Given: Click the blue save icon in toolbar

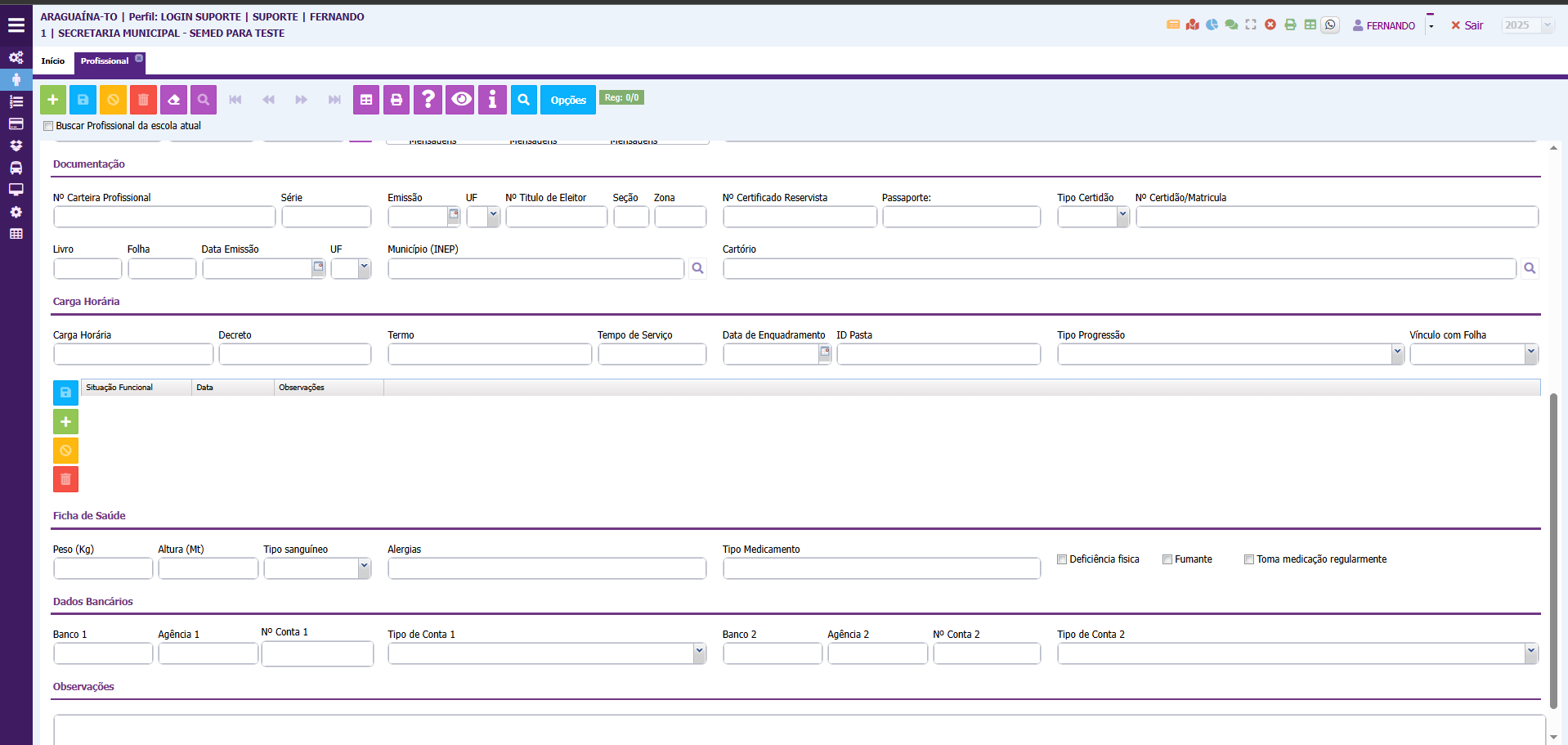Looking at the screenshot, I should click(83, 100).
